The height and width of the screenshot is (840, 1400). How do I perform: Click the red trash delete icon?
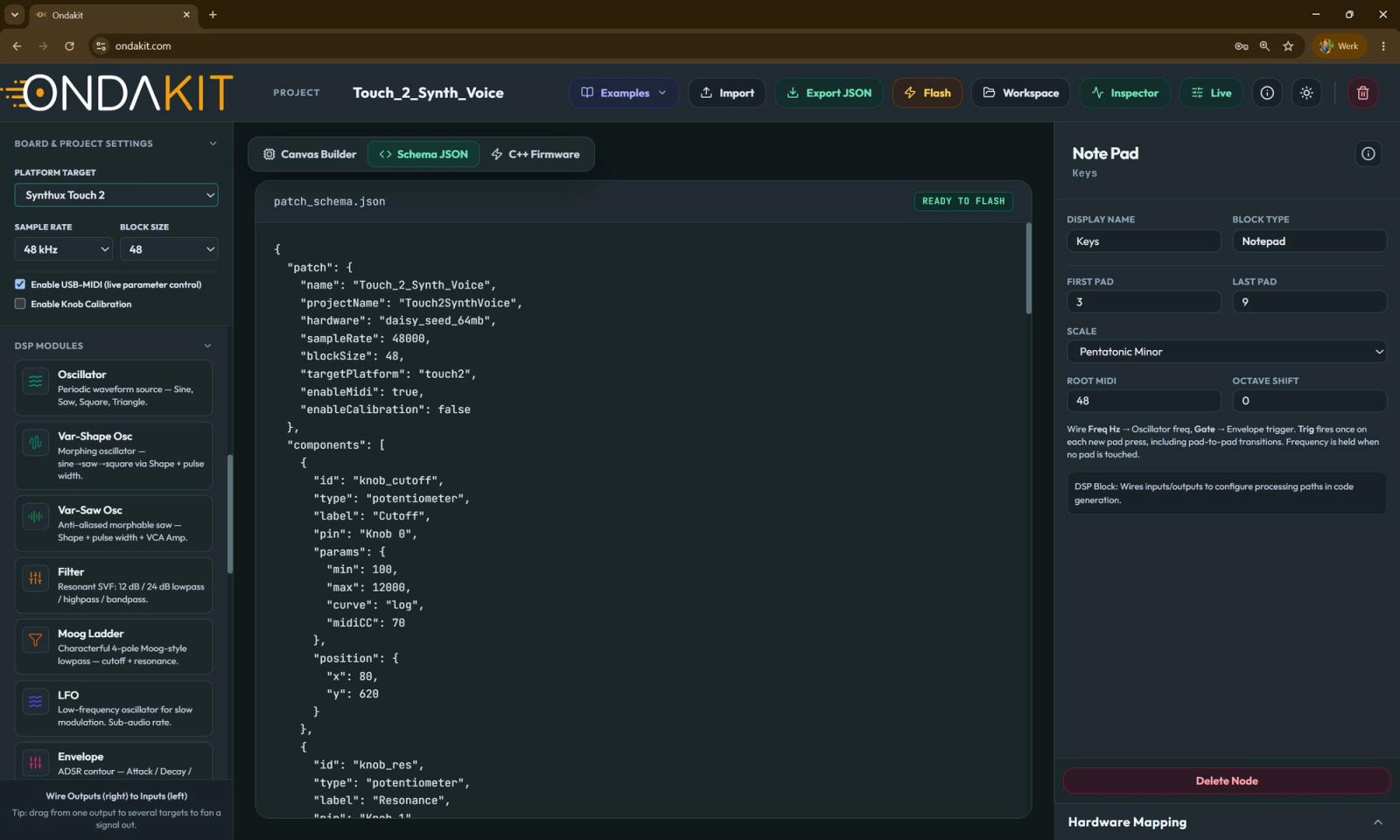point(1362,93)
